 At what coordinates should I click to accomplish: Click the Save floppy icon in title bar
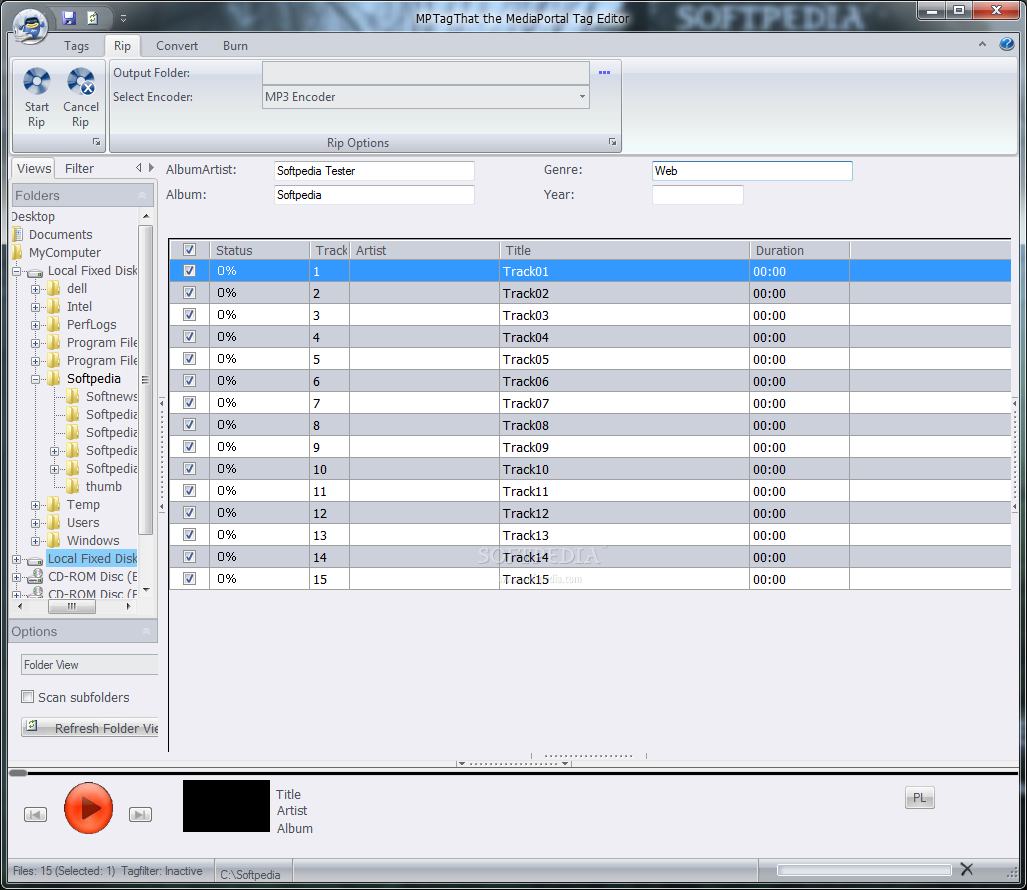coord(69,18)
